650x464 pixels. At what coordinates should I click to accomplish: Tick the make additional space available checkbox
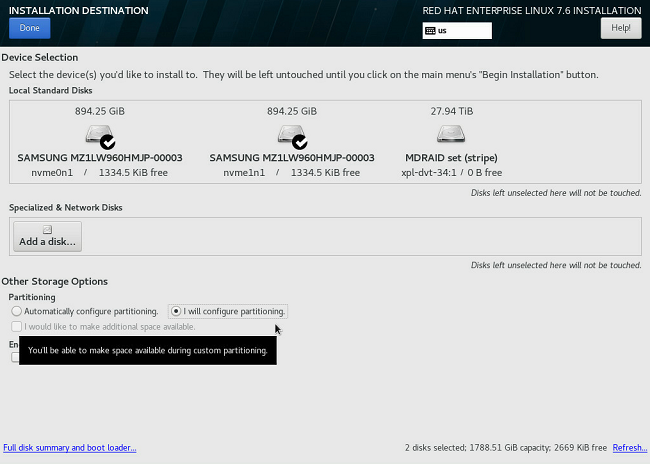[x=15, y=326]
